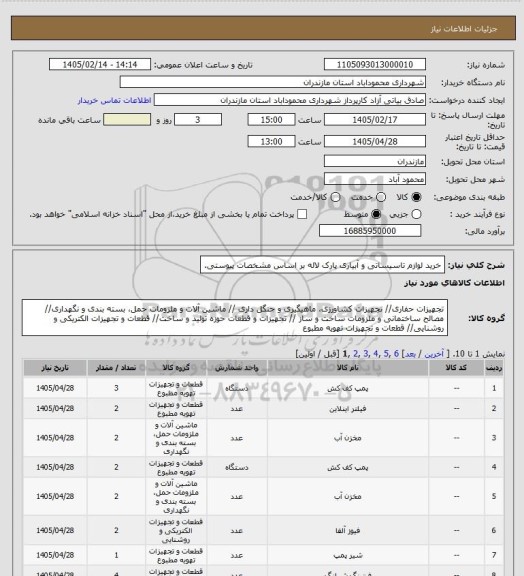
Task: Open the بعد next page link
Action: tap(410, 354)
